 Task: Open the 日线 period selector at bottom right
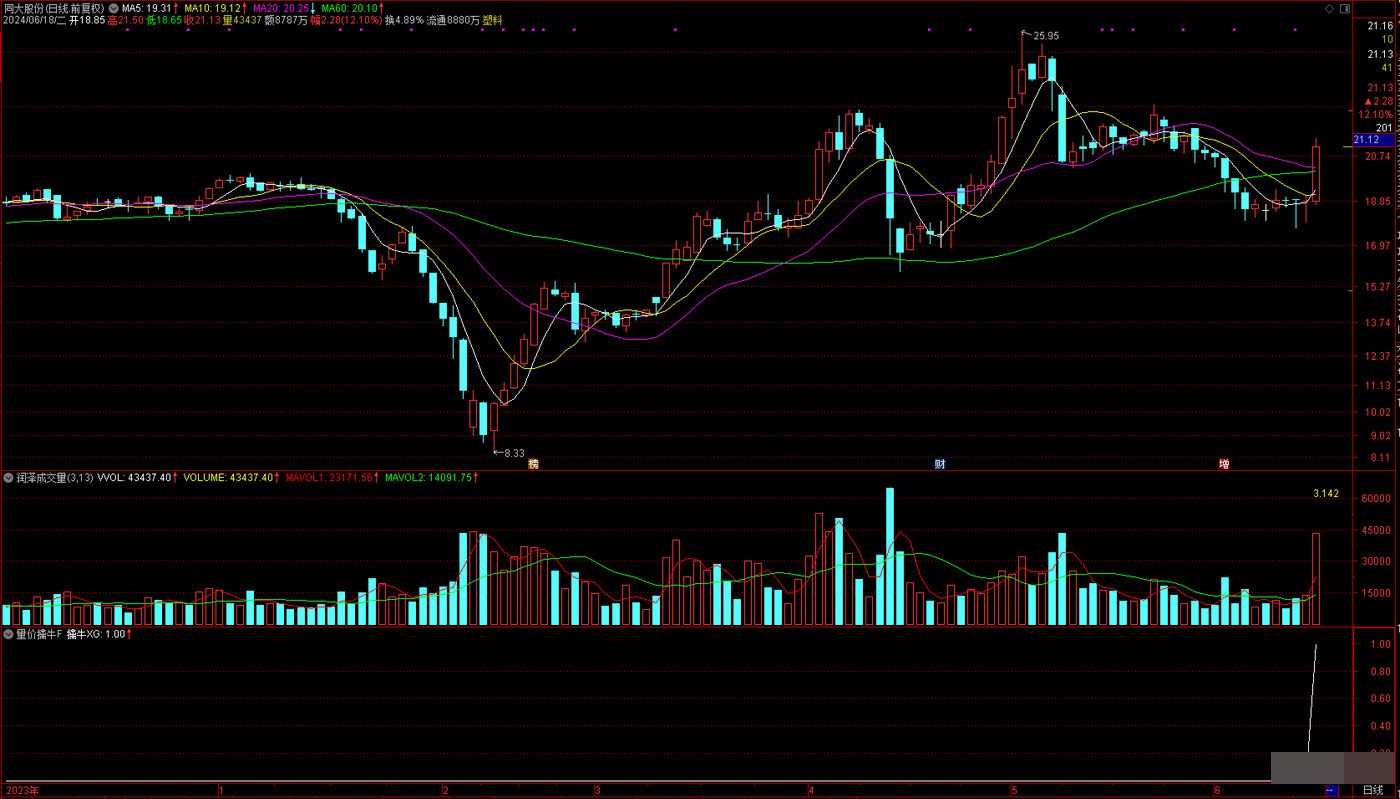pyautogui.click(x=1373, y=790)
